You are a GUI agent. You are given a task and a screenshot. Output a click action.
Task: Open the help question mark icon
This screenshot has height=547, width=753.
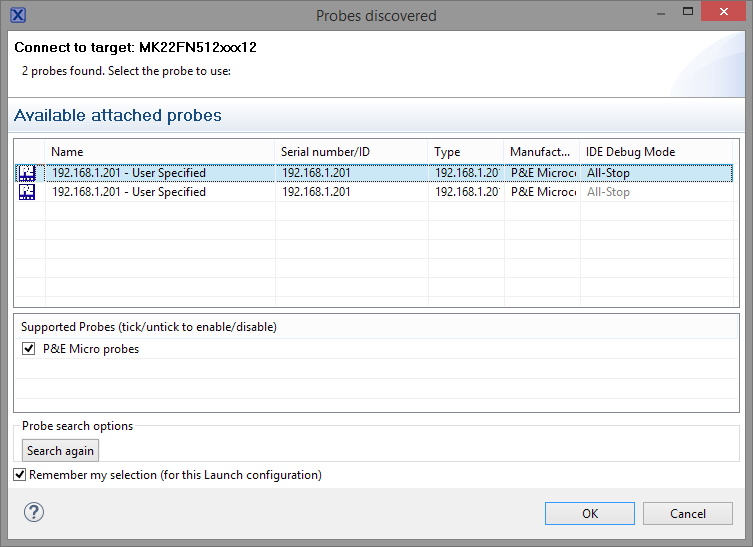point(34,513)
